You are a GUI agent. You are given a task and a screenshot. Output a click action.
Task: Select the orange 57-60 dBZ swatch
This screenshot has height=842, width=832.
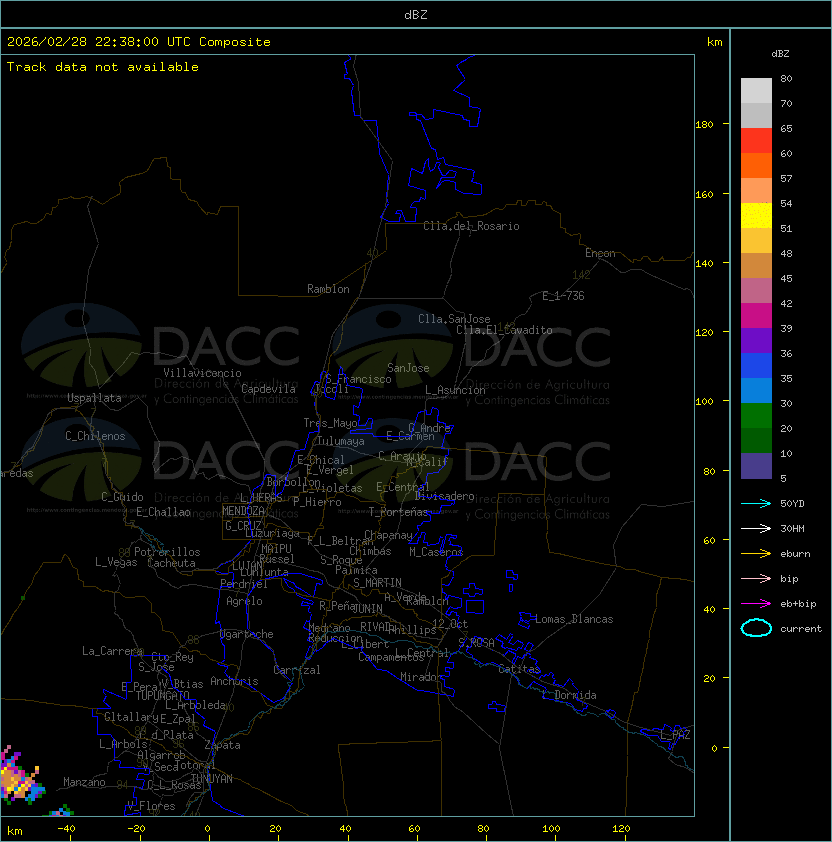tap(756, 165)
